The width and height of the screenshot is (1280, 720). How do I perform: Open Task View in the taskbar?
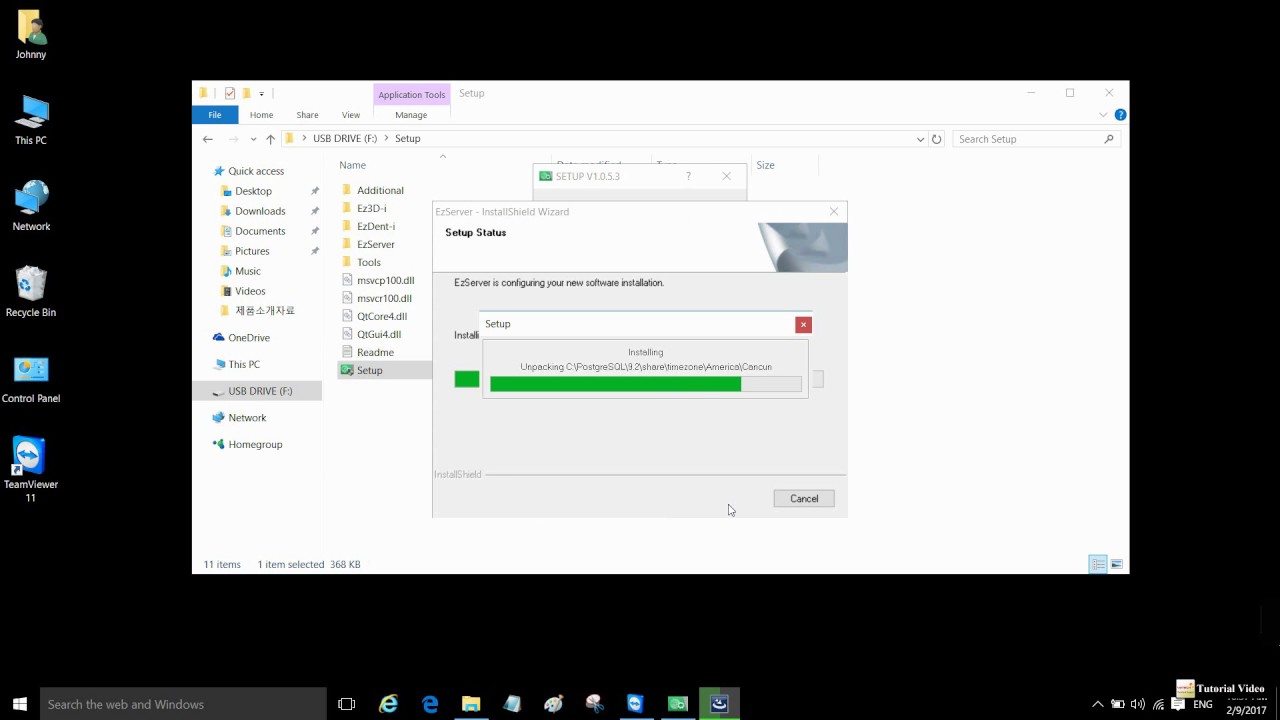(x=347, y=704)
